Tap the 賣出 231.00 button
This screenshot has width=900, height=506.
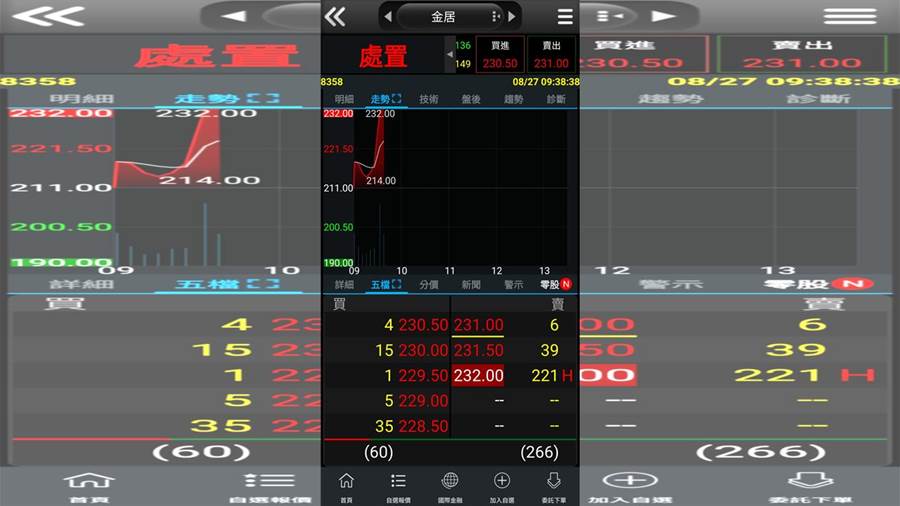tap(551, 55)
